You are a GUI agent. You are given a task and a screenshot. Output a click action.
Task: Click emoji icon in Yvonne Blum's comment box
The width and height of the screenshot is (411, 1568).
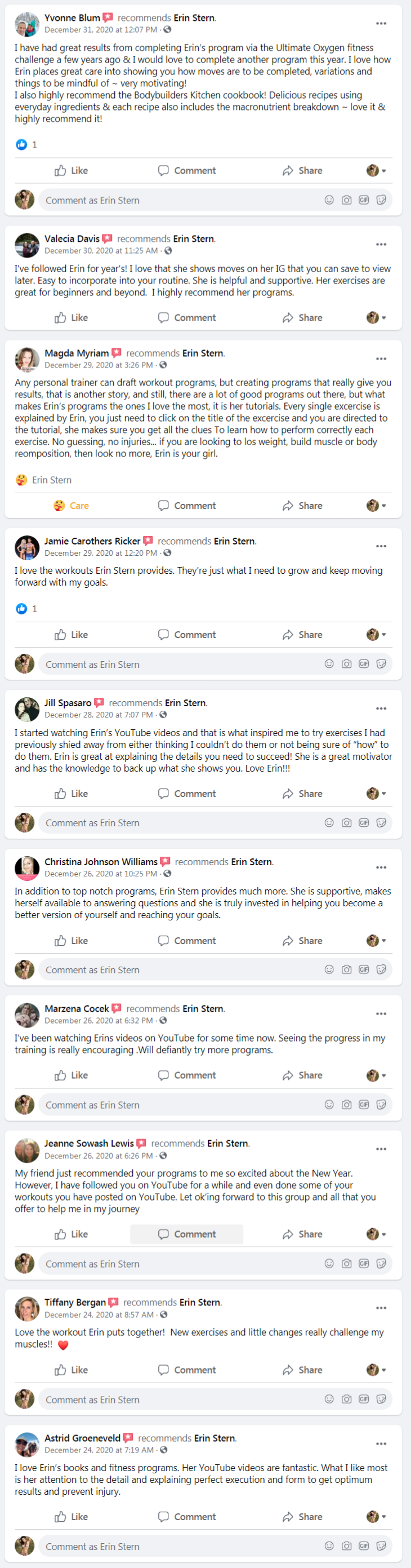pyautogui.click(x=329, y=200)
